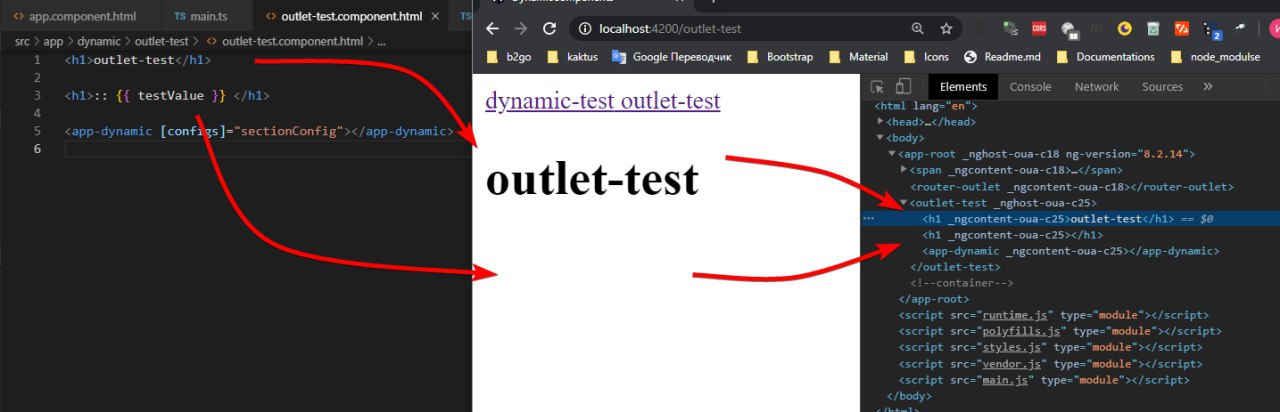Viewport: 1280px width, 412px height.
Task: Click the orange crescent extension icon
Action: [1124, 29]
